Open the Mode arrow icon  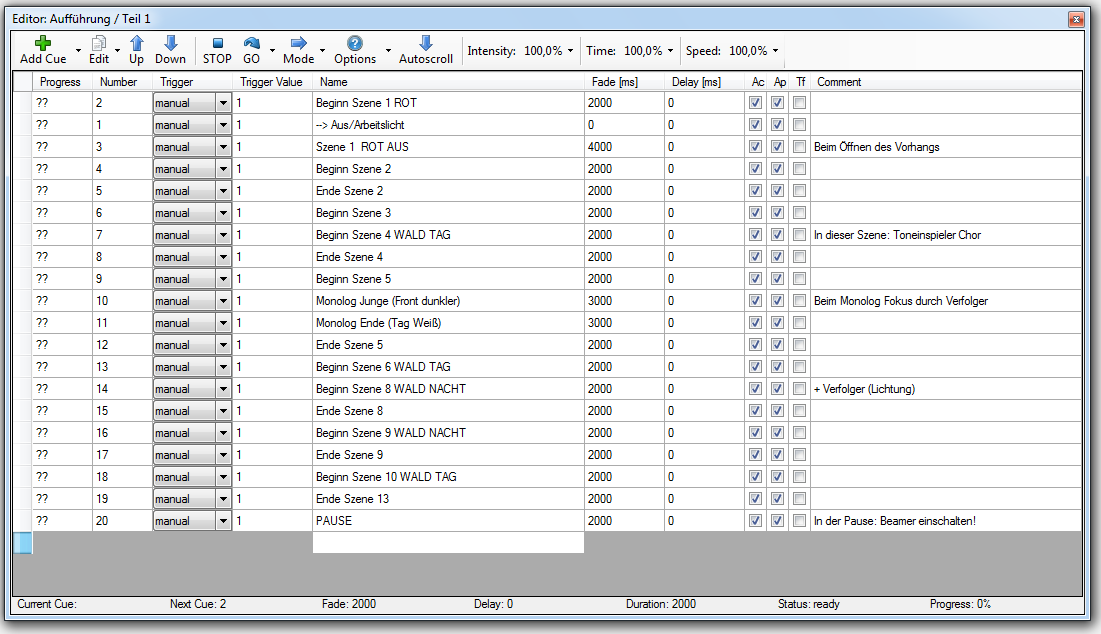pyautogui.click(x=298, y=43)
